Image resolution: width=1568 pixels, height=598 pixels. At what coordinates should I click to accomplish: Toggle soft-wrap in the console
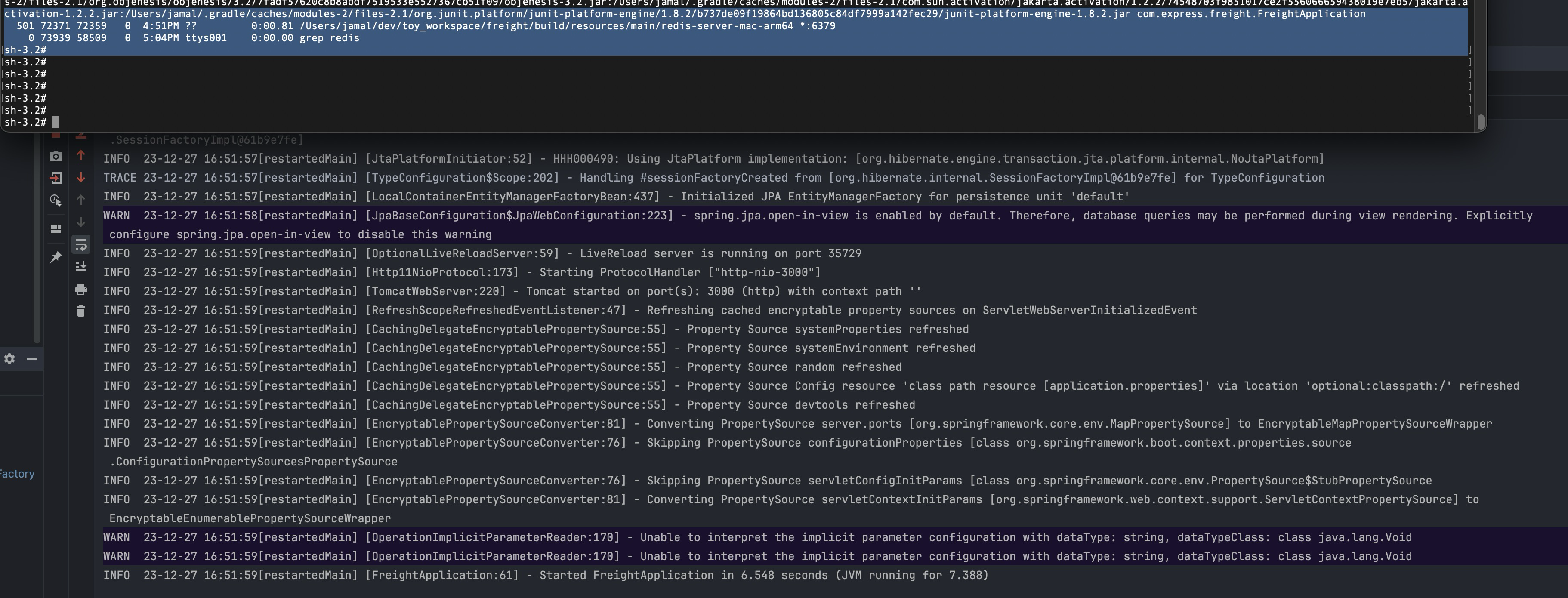click(x=80, y=244)
